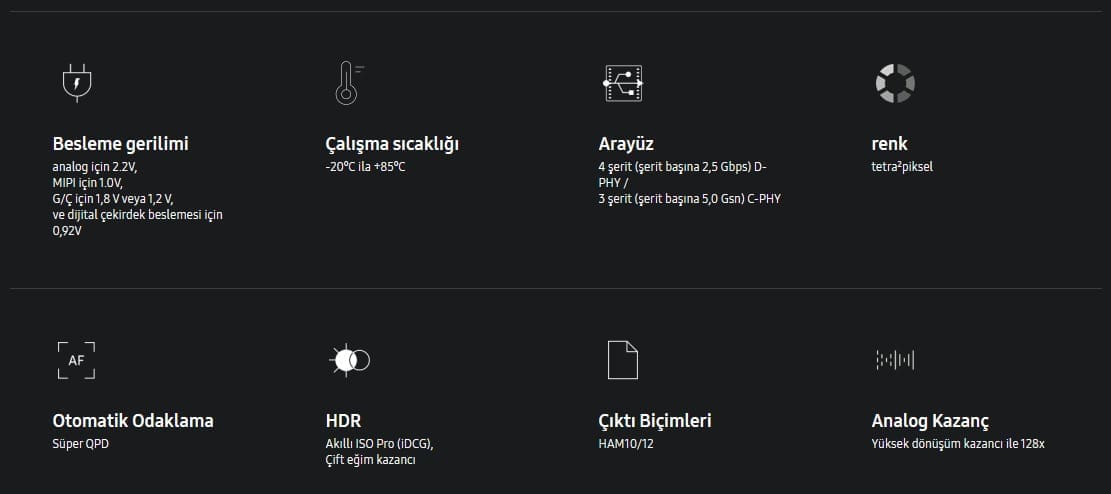Click the Çıktı Biçimleri heading
The width and height of the screenshot is (1111, 494).
[x=655, y=421]
